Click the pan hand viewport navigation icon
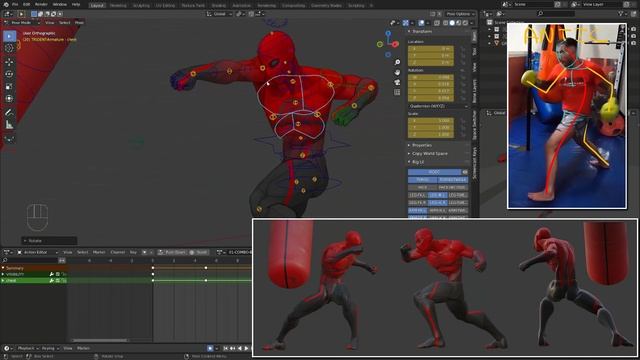Image resolution: width=640 pixels, height=360 pixels. click(397, 72)
